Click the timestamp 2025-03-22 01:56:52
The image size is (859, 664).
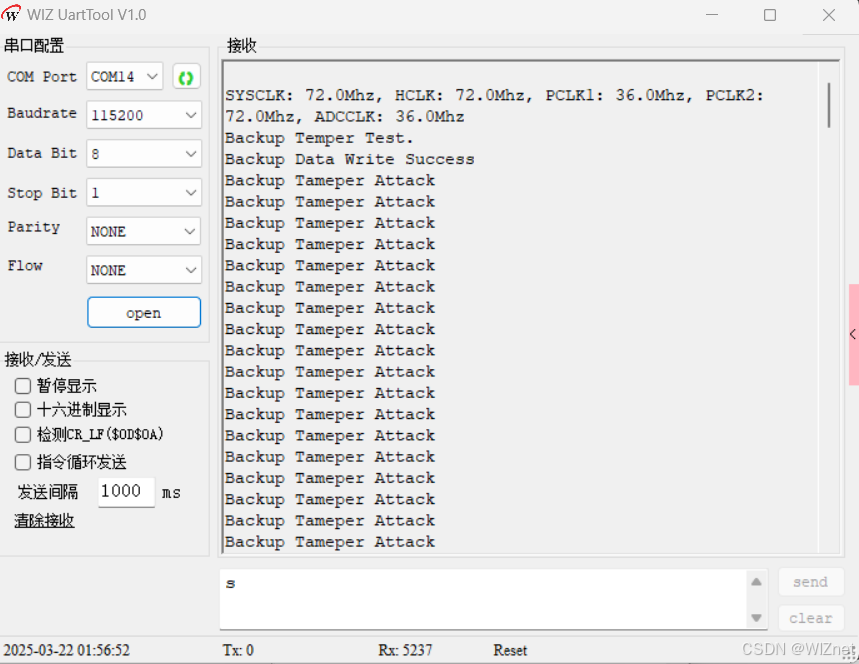coord(67,650)
